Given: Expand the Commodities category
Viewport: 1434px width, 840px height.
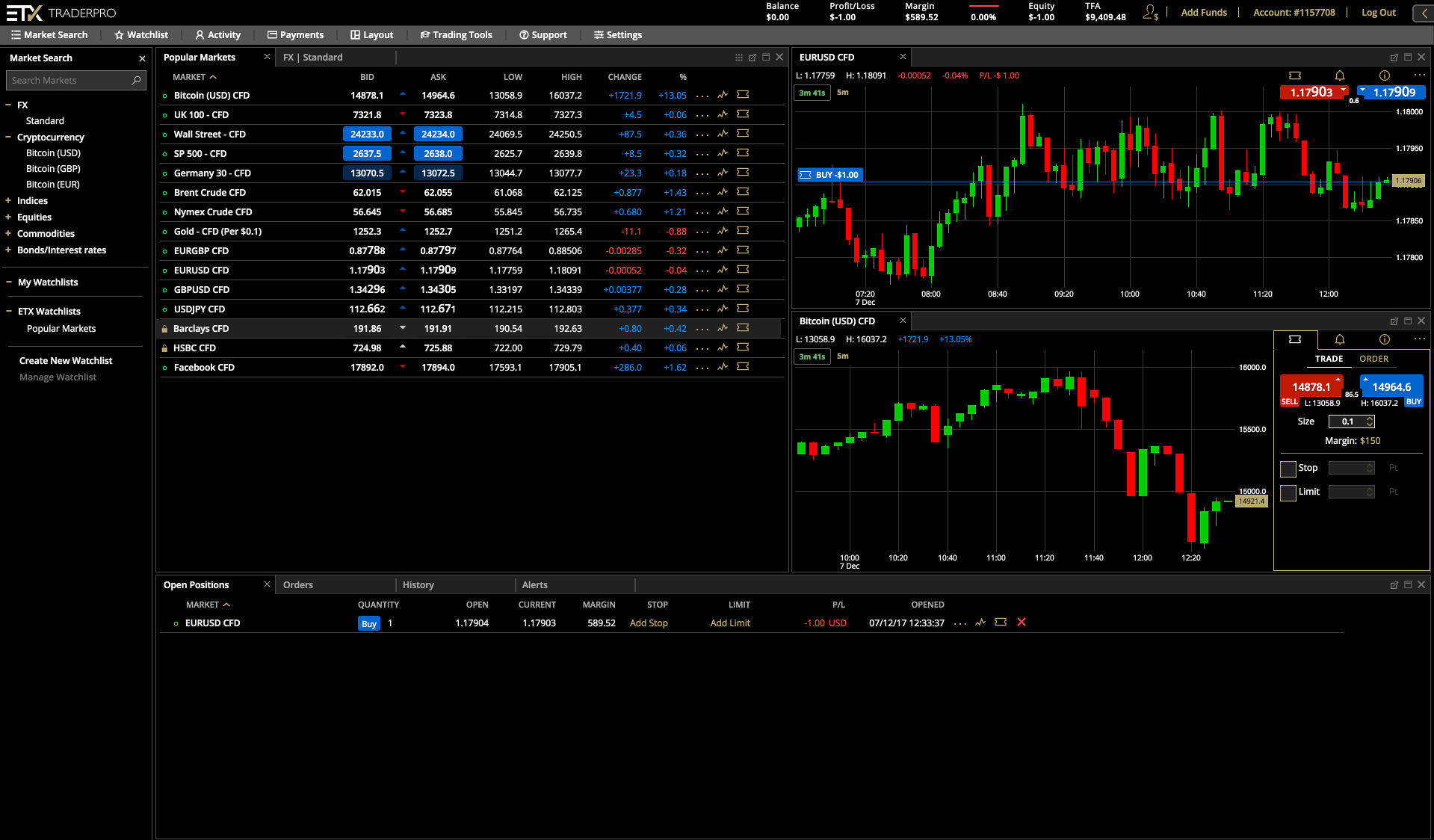Looking at the screenshot, I should 8,234.
